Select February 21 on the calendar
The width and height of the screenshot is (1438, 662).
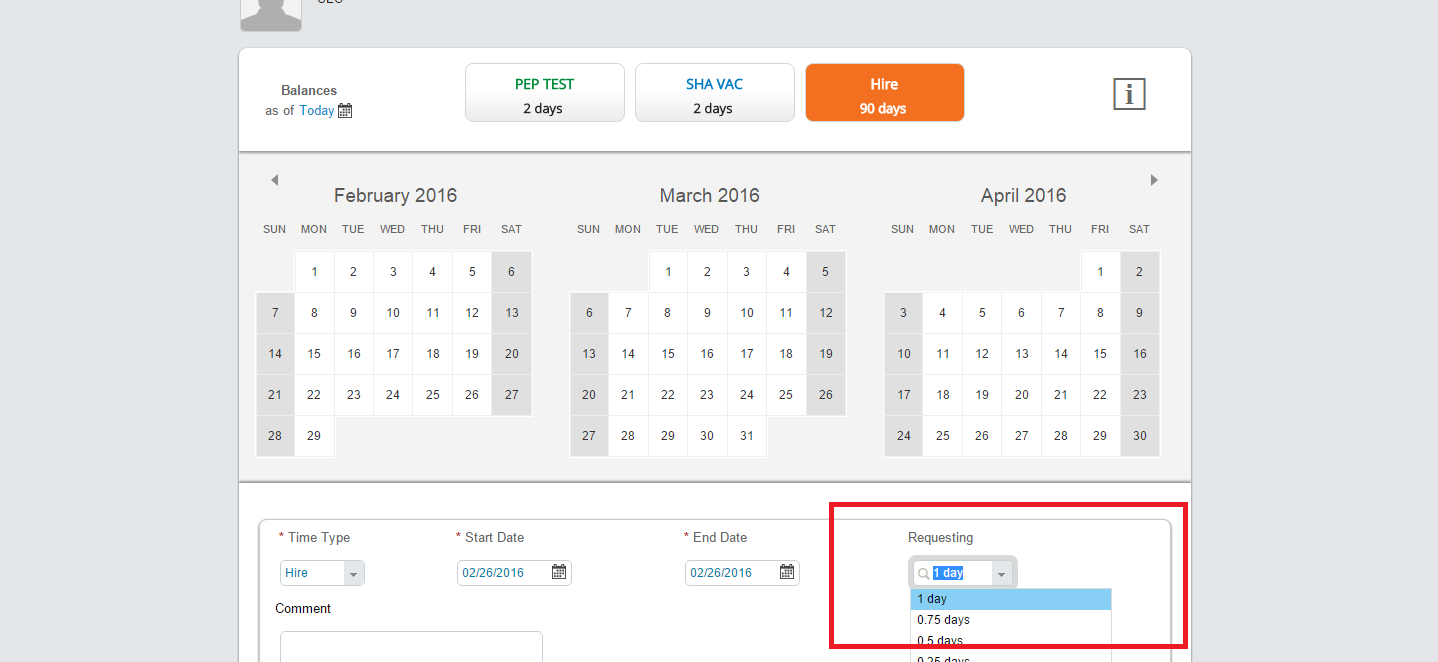point(275,395)
